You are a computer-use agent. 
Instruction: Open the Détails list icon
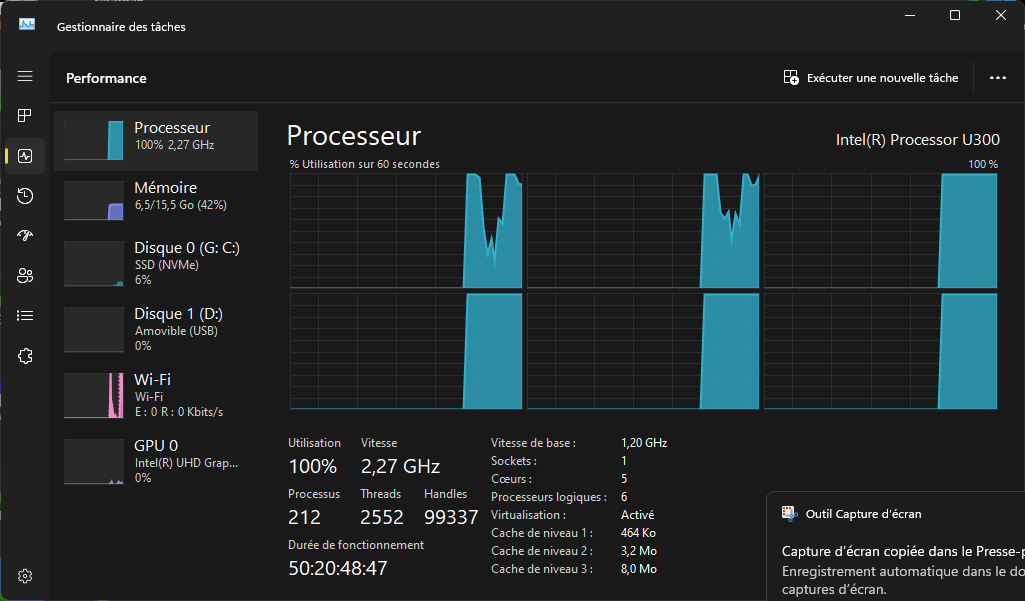coord(25,316)
